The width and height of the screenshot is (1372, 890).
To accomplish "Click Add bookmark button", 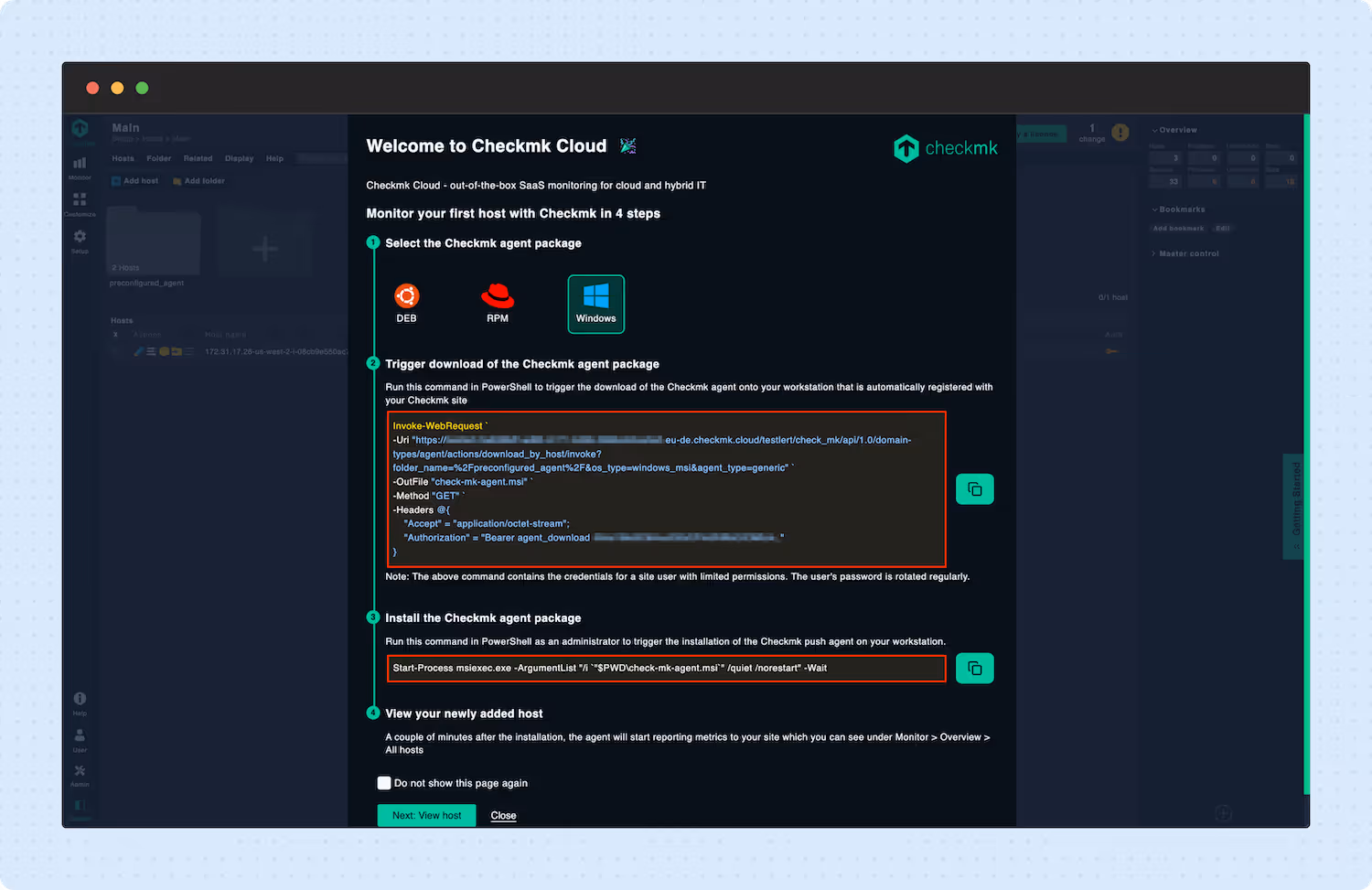I will (x=1178, y=228).
